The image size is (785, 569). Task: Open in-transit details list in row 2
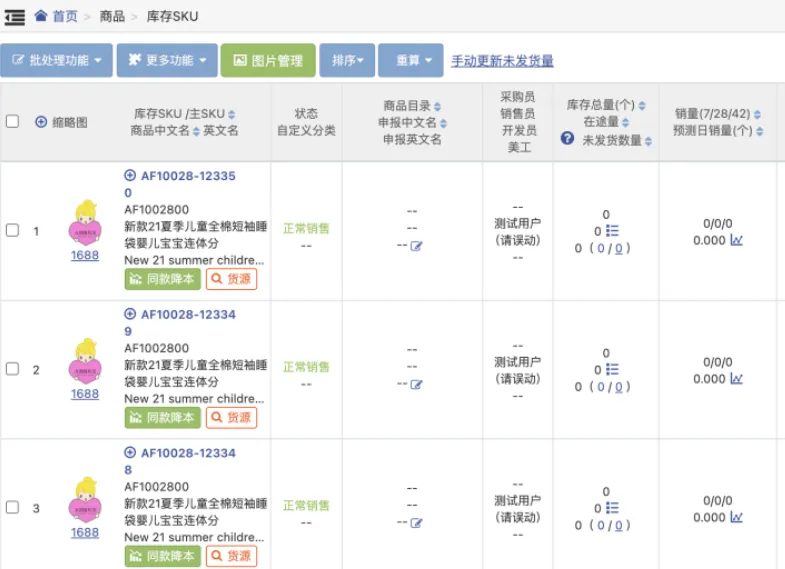click(612, 369)
